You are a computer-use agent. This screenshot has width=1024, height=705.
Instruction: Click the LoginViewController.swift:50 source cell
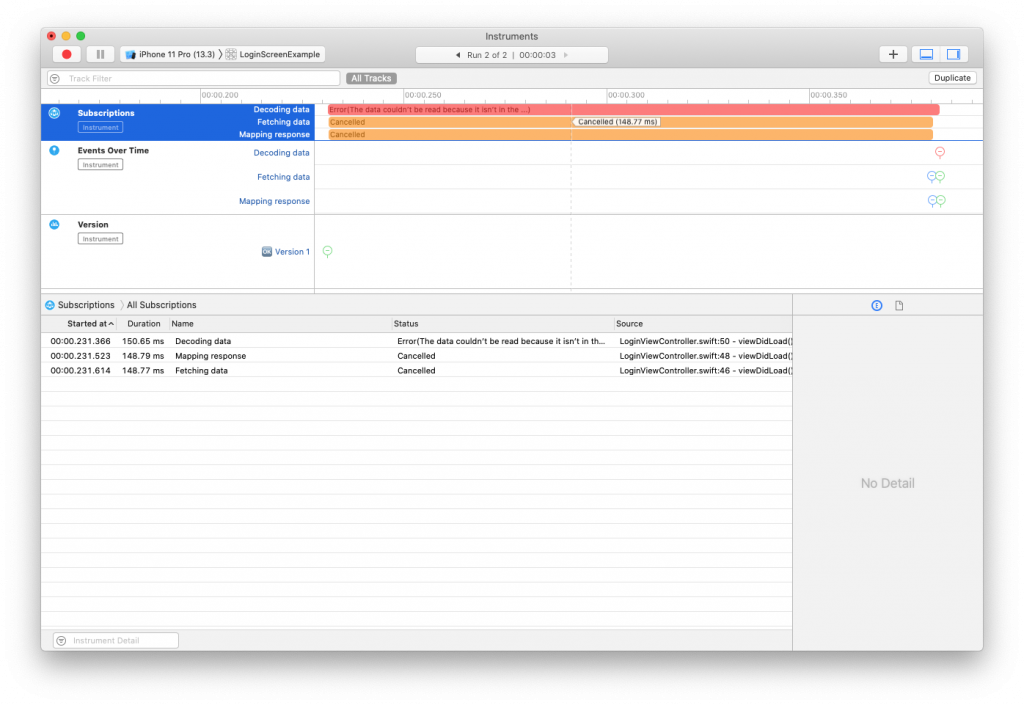point(705,341)
